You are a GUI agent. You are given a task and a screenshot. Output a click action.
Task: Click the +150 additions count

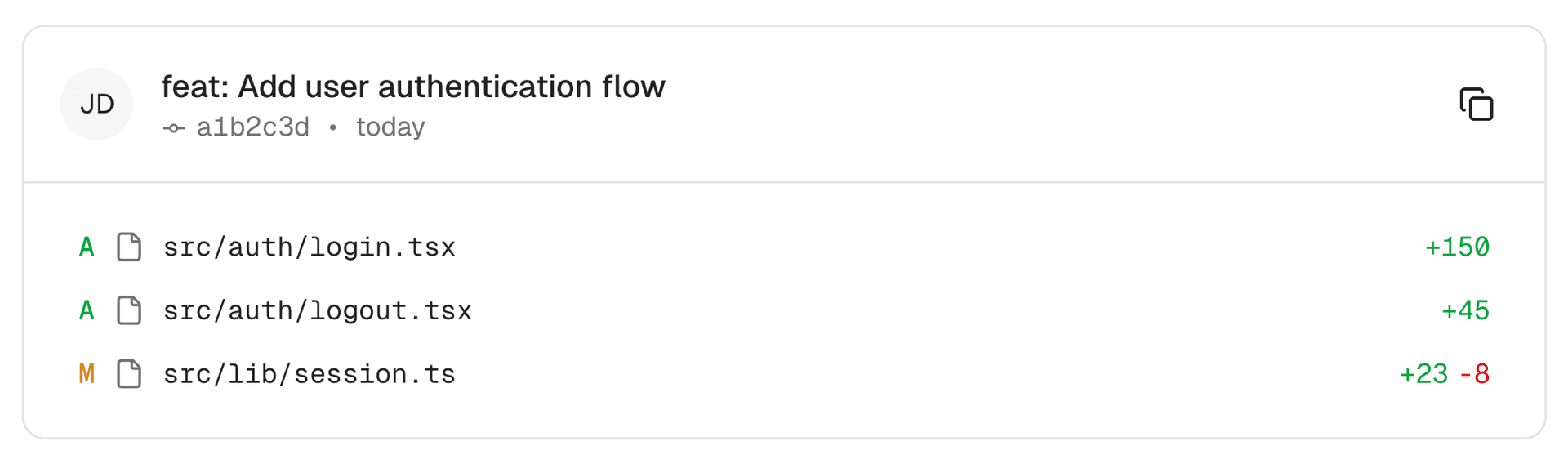1457,247
